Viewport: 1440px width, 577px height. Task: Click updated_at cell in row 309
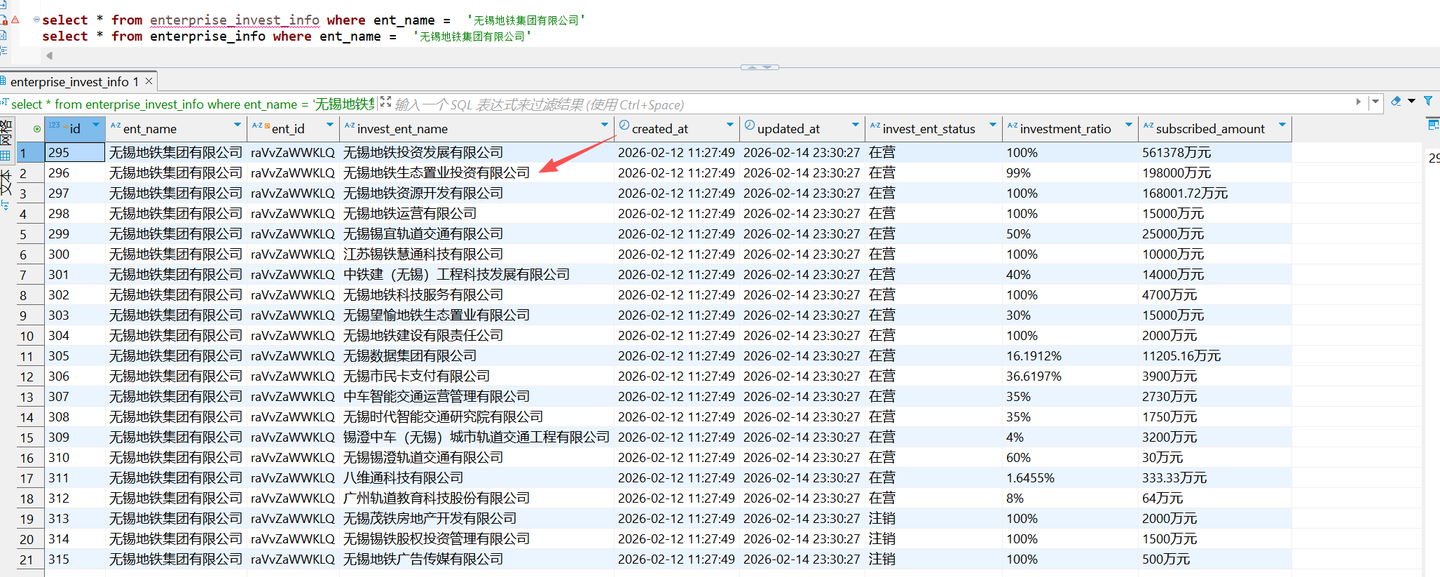[x=802, y=437]
